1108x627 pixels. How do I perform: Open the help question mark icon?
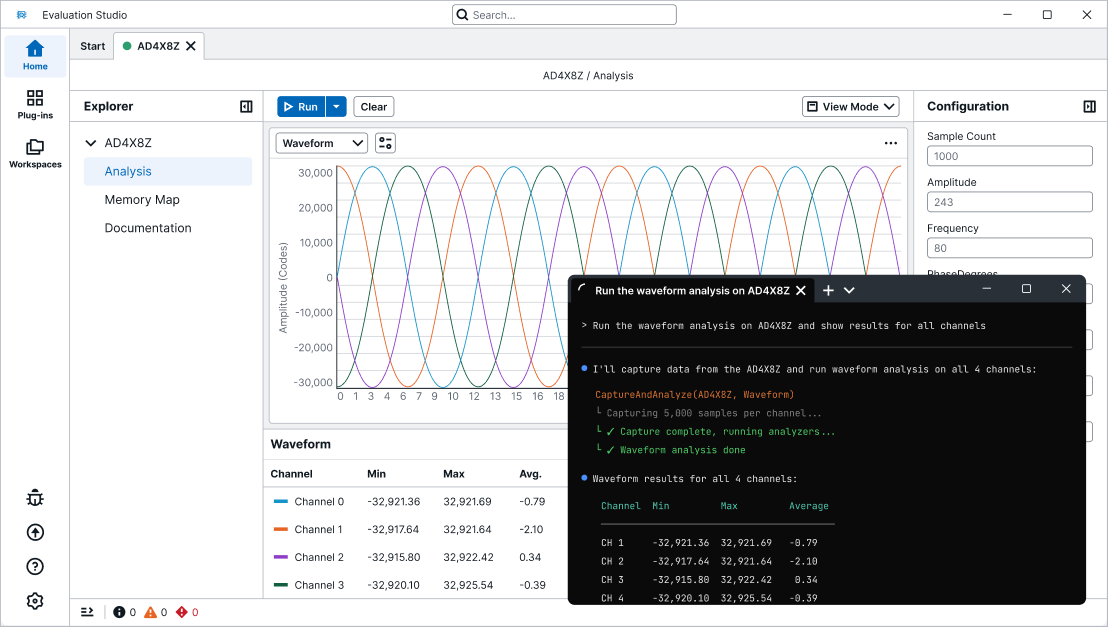35,566
